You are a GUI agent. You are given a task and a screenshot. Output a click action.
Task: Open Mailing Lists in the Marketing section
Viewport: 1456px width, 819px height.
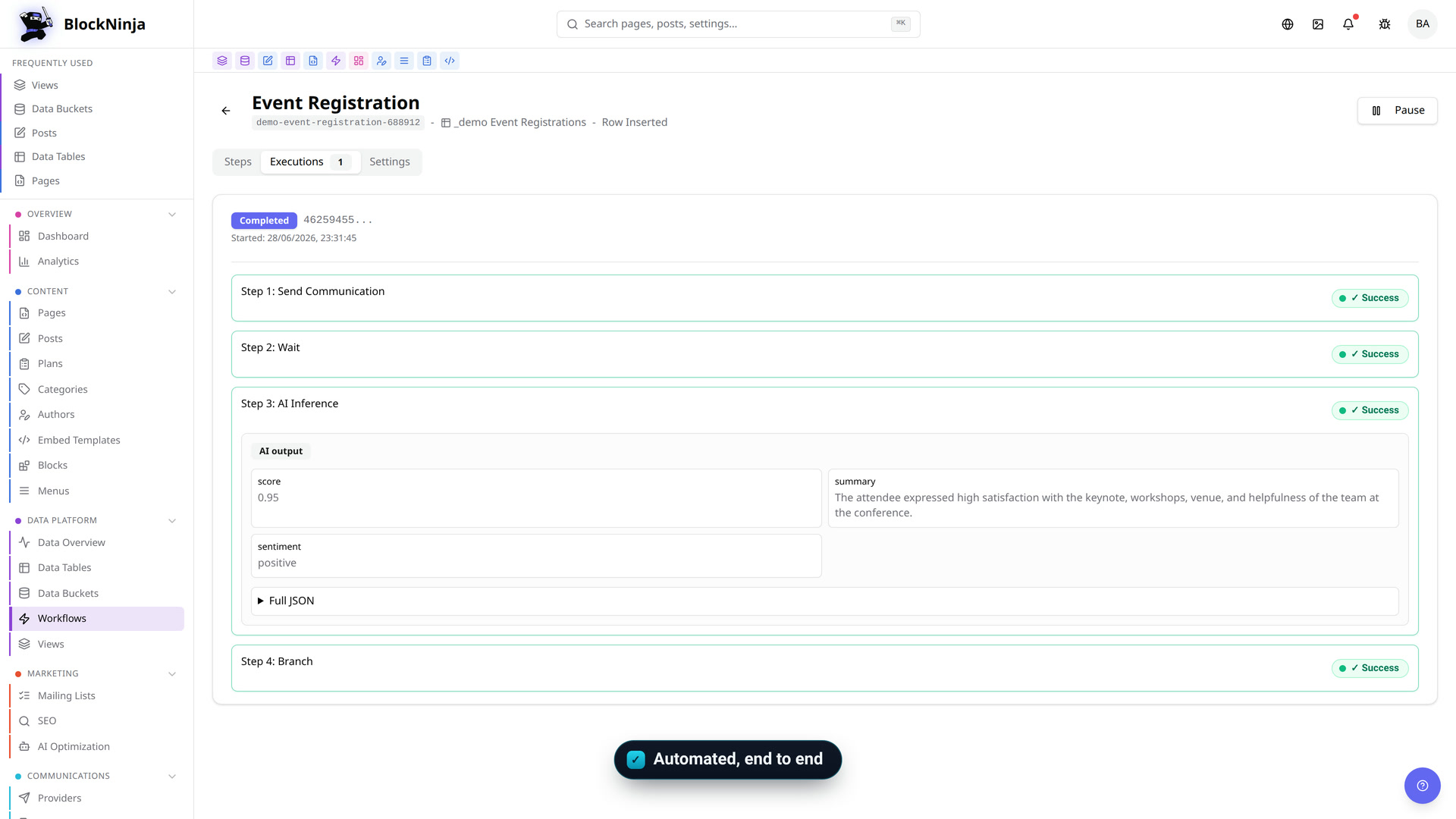pyautogui.click(x=97, y=696)
